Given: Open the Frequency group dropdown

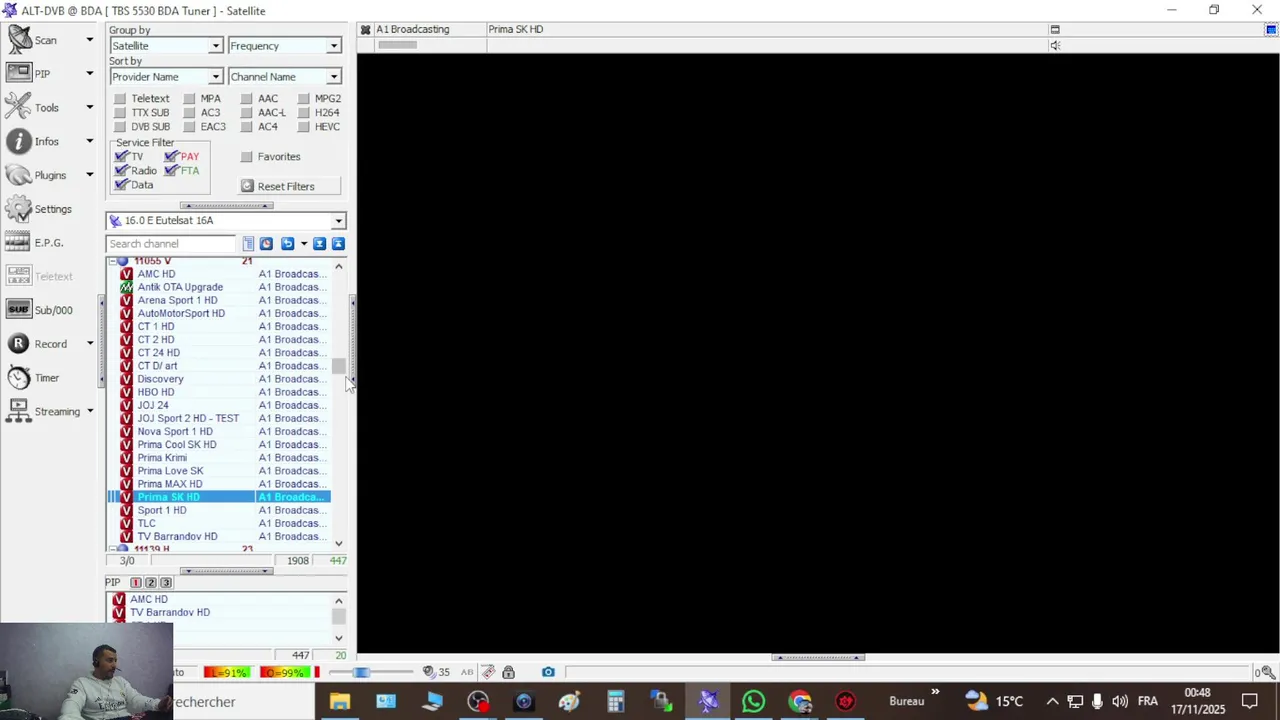Looking at the screenshot, I should tap(284, 46).
